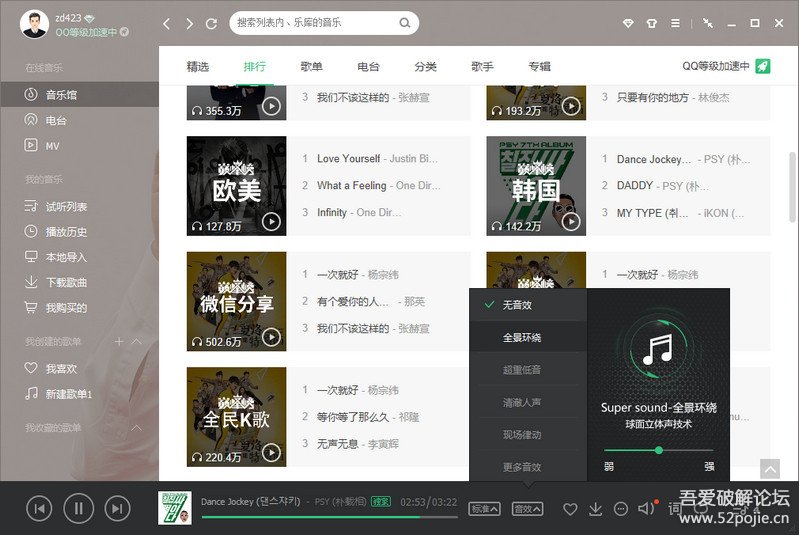The width and height of the screenshot is (799, 535).
Task: Switch to mini mode with the shrink arrows icon
Action: (x=708, y=23)
